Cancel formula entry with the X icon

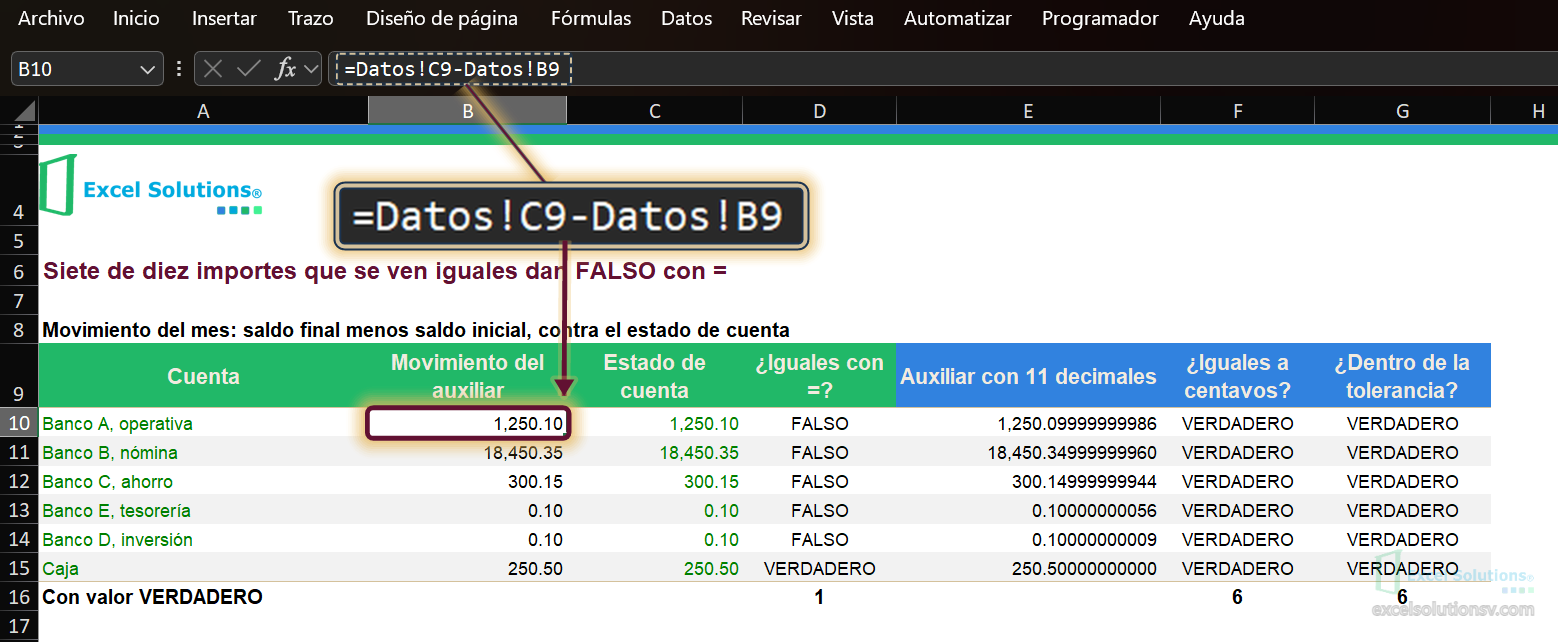(212, 69)
